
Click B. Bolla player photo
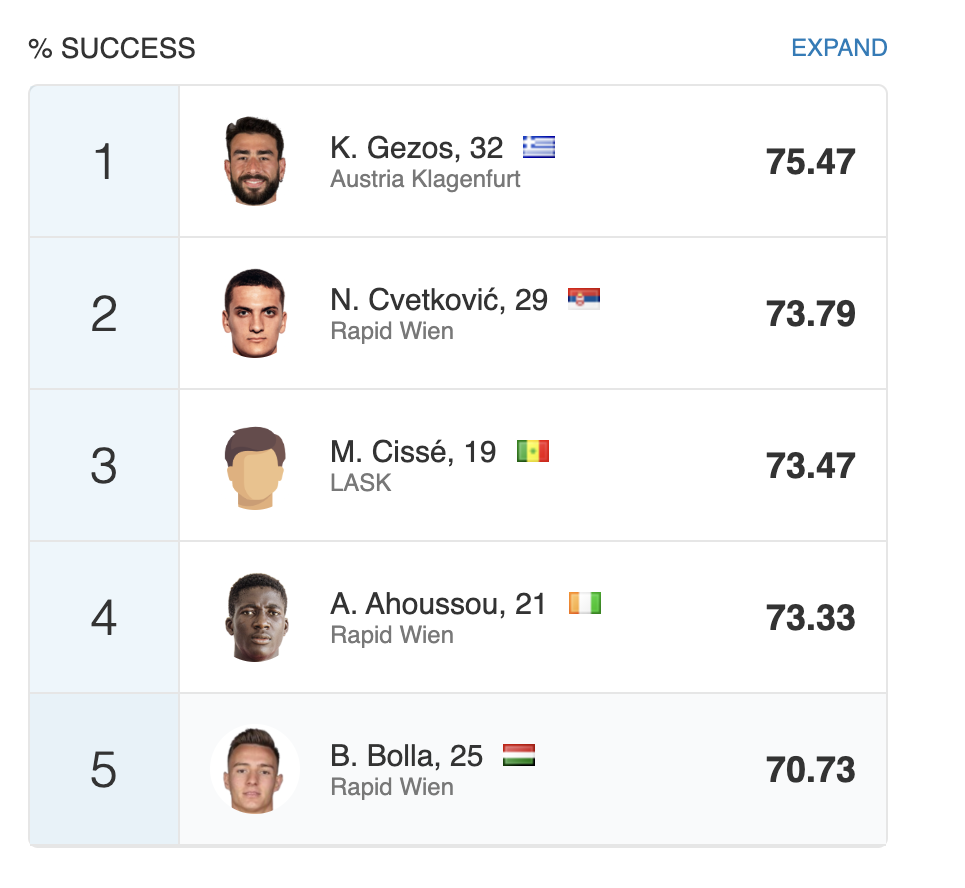(255, 769)
